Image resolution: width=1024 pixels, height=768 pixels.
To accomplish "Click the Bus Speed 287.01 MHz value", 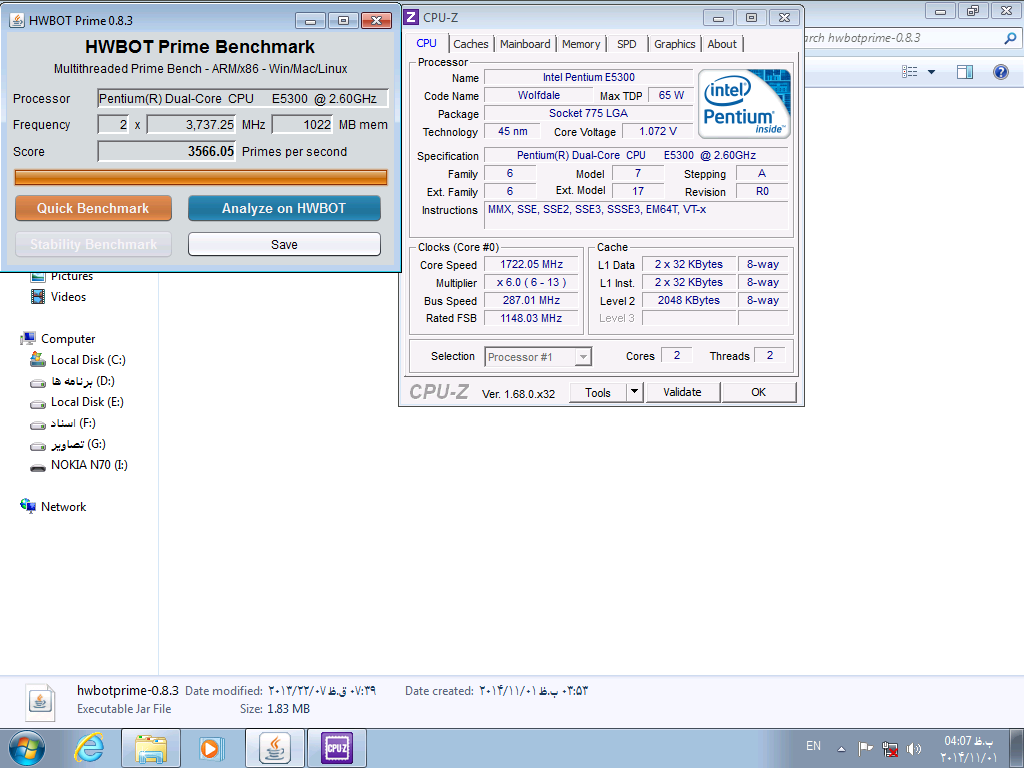I will pyautogui.click(x=532, y=300).
